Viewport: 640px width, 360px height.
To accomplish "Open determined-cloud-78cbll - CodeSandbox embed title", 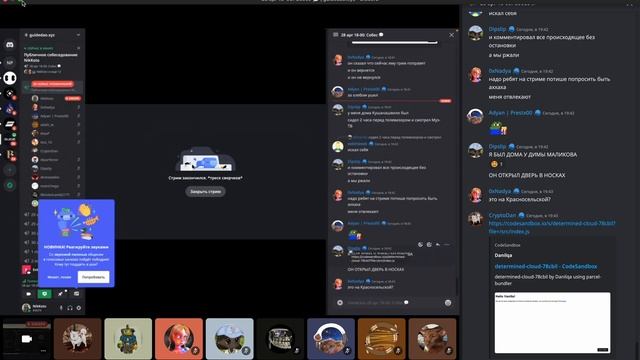I will click(x=546, y=266).
